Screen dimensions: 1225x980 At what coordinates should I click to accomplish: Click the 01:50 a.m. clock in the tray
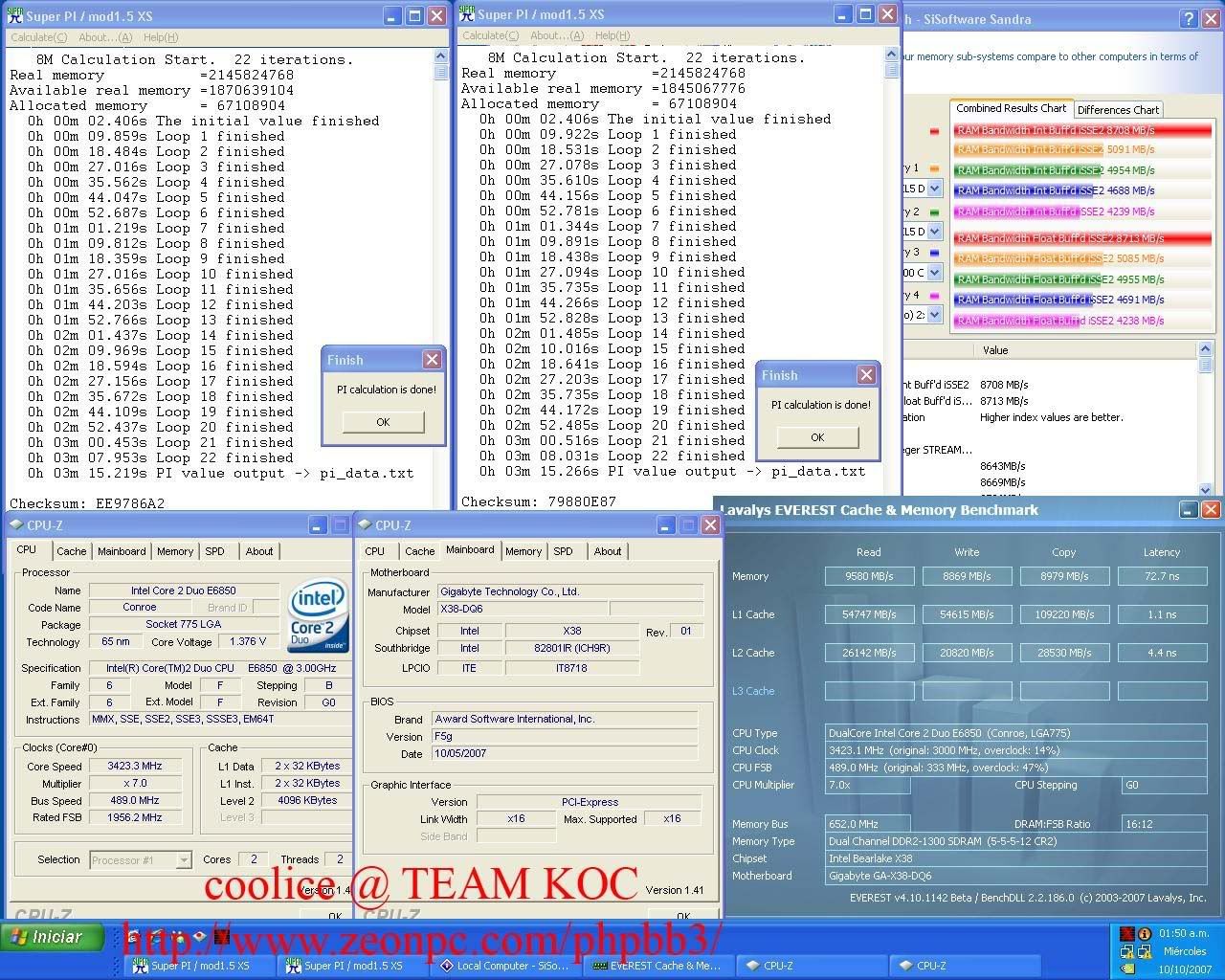pos(1184,933)
